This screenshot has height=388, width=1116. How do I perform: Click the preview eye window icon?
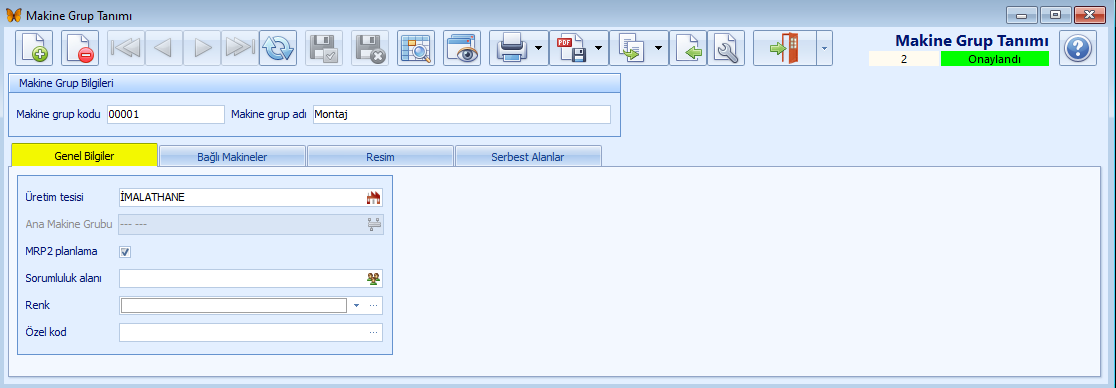[x=462, y=48]
